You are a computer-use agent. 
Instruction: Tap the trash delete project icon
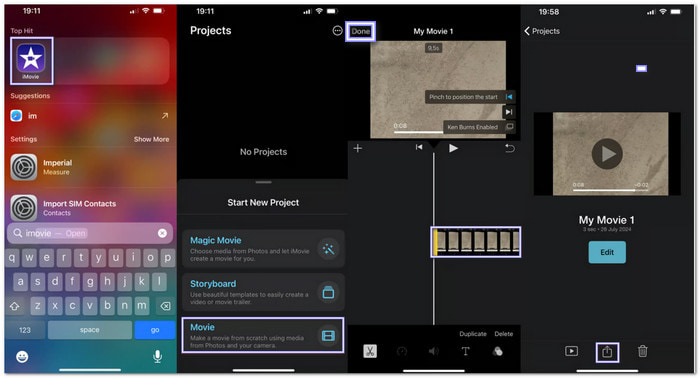tap(642, 351)
